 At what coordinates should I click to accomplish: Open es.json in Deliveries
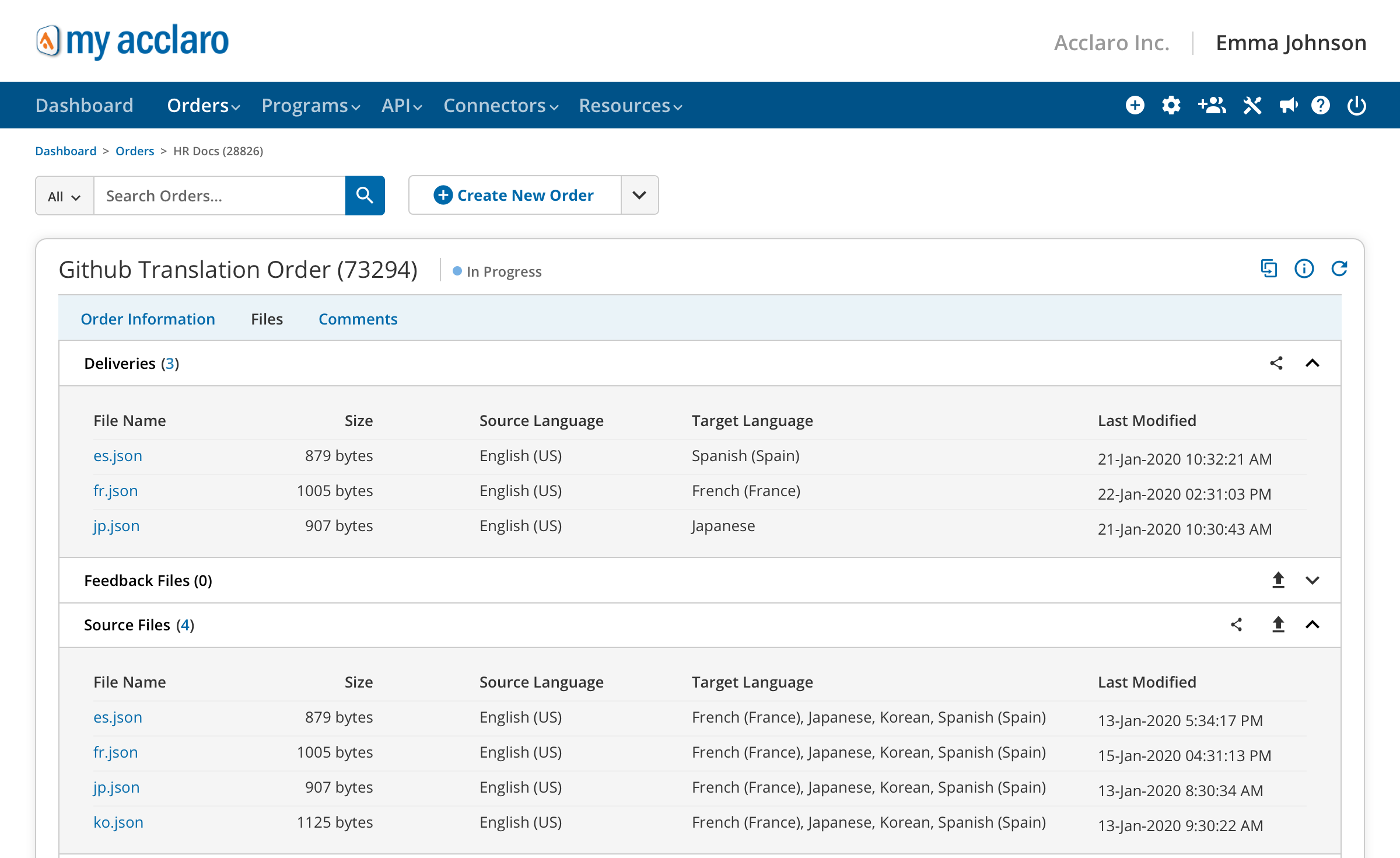(118, 456)
